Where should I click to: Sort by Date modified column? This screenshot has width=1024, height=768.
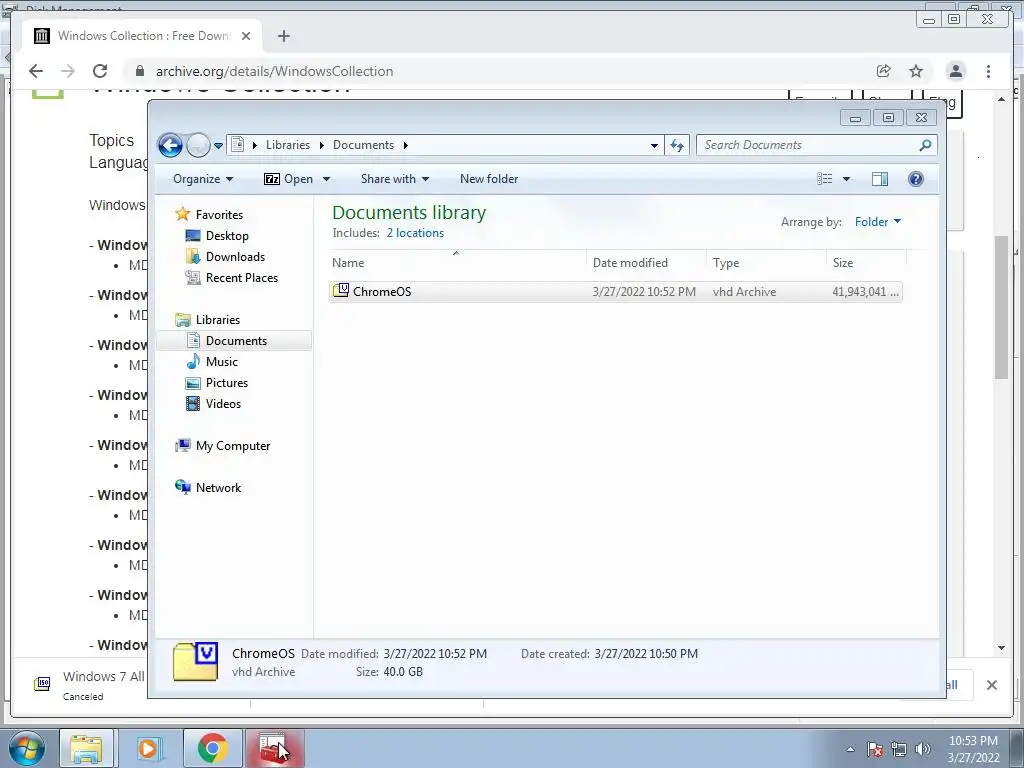click(x=647, y=263)
